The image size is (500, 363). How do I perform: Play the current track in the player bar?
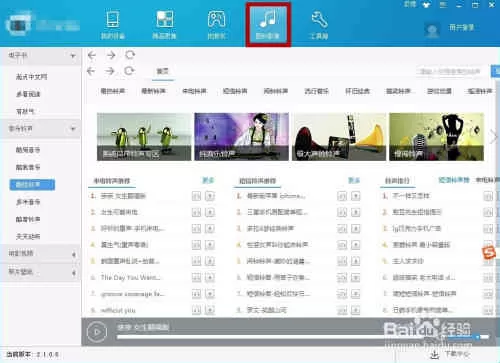coord(97,332)
